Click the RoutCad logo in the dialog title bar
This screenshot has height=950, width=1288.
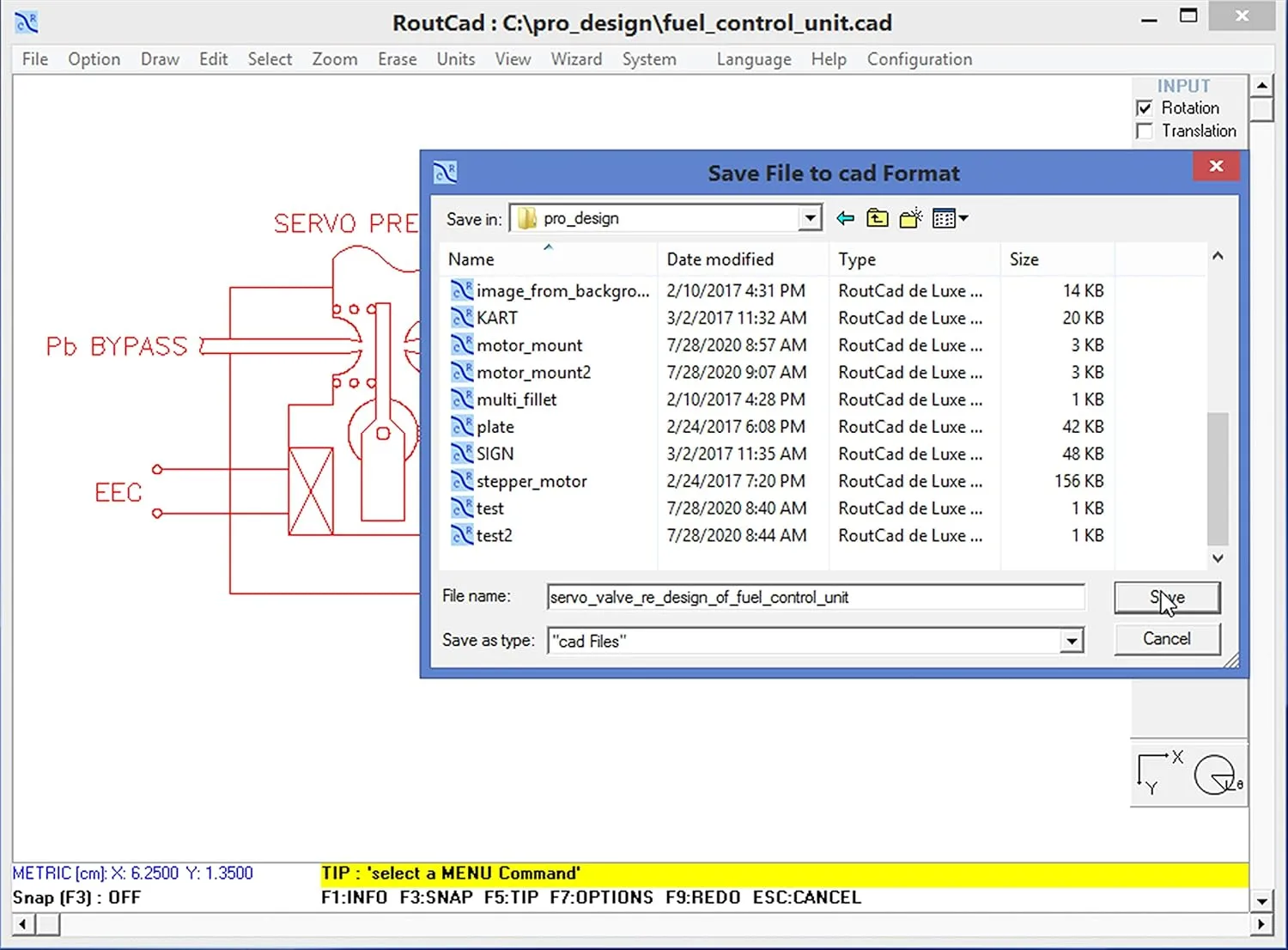click(445, 172)
